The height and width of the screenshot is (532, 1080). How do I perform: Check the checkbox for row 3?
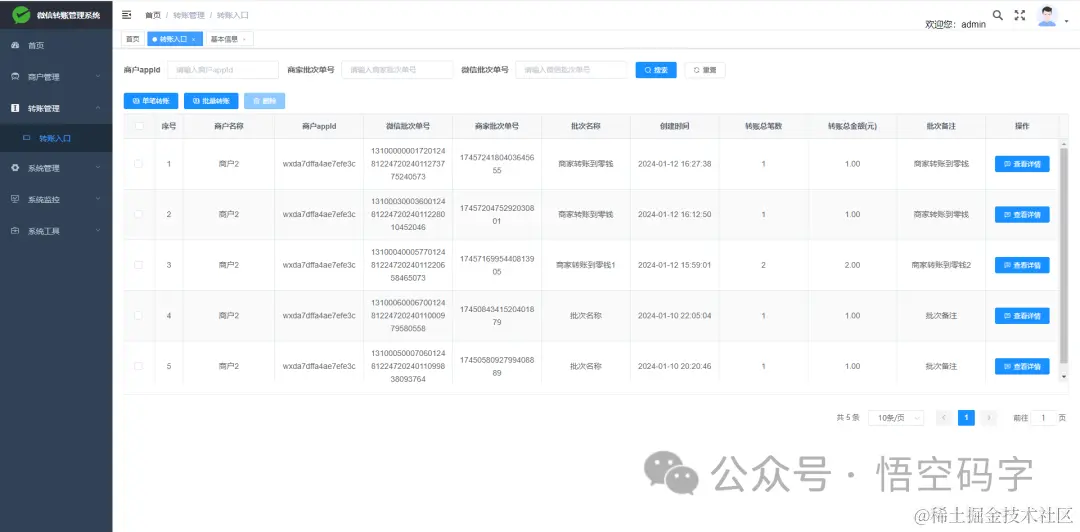point(139,265)
